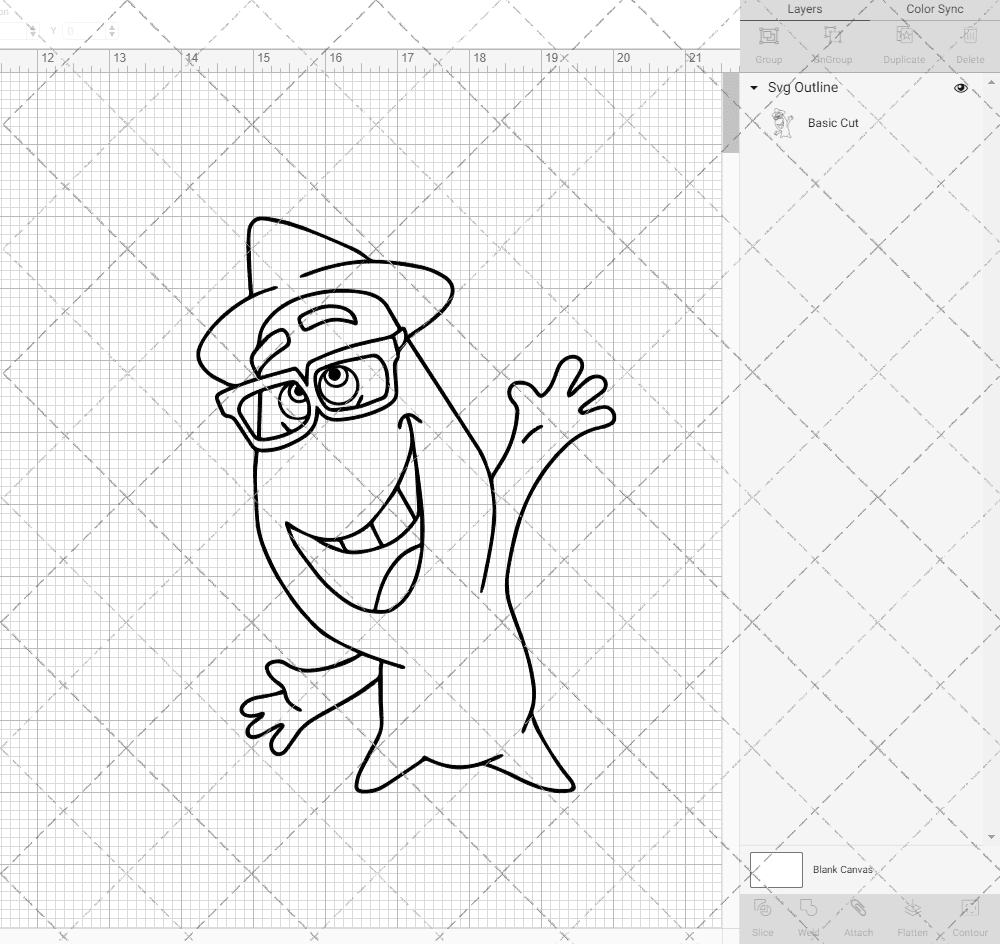Image resolution: width=1000 pixels, height=944 pixels.
Task: Switch to the Color Sync tab
Action: [934, 9]
